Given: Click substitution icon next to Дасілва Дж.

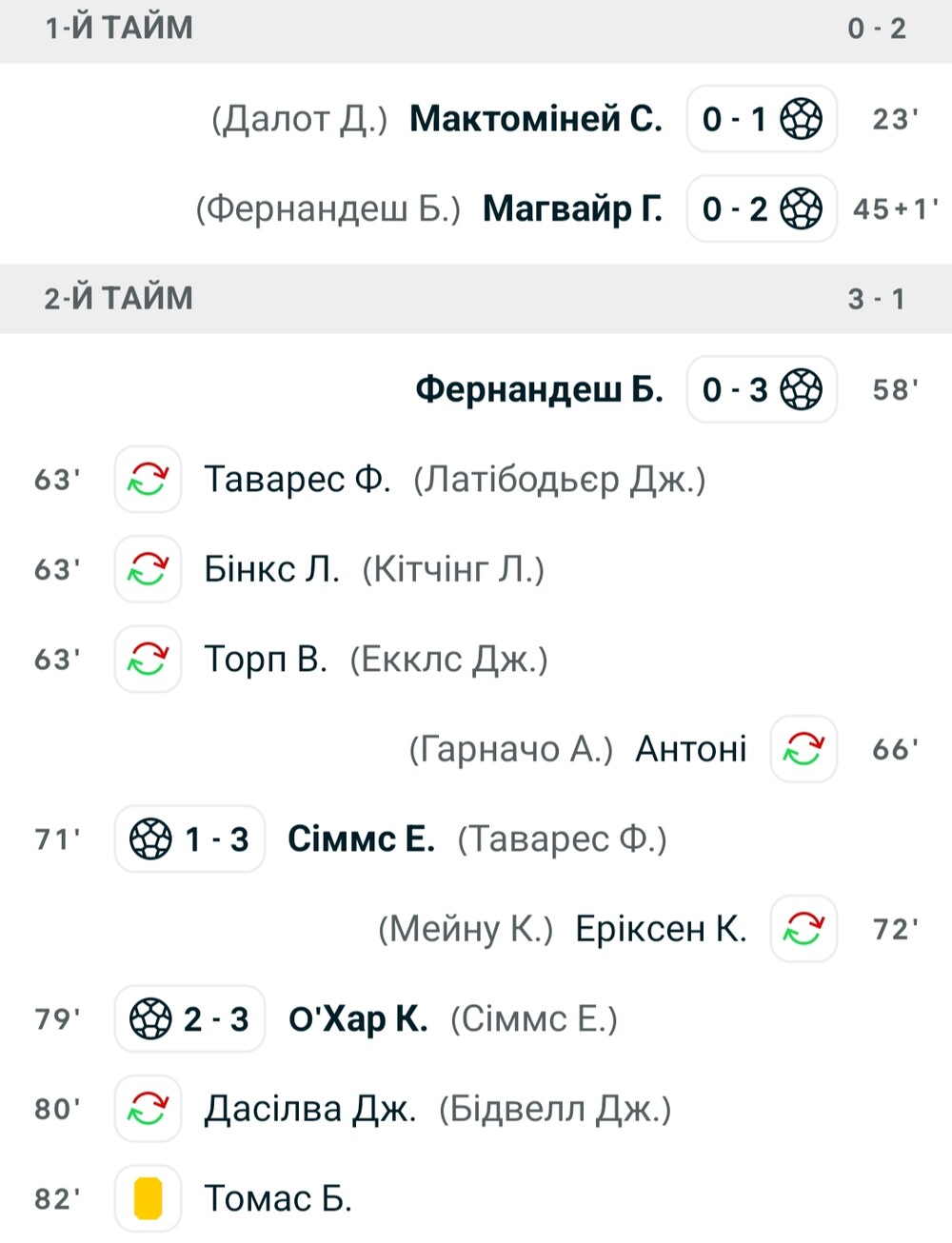Looking at the screenshot, I should [x=149, y=1109].
